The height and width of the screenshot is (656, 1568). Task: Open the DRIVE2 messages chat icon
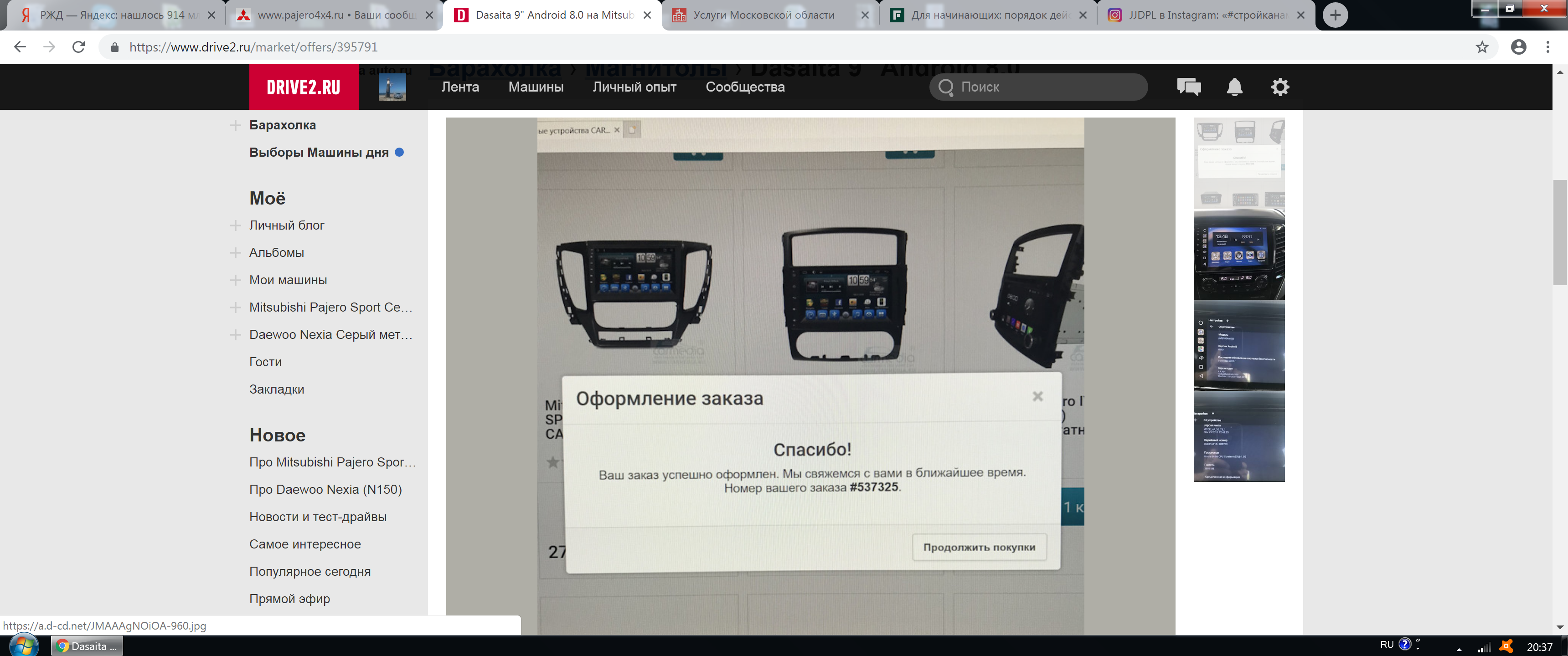click(x=1188, y=87)
